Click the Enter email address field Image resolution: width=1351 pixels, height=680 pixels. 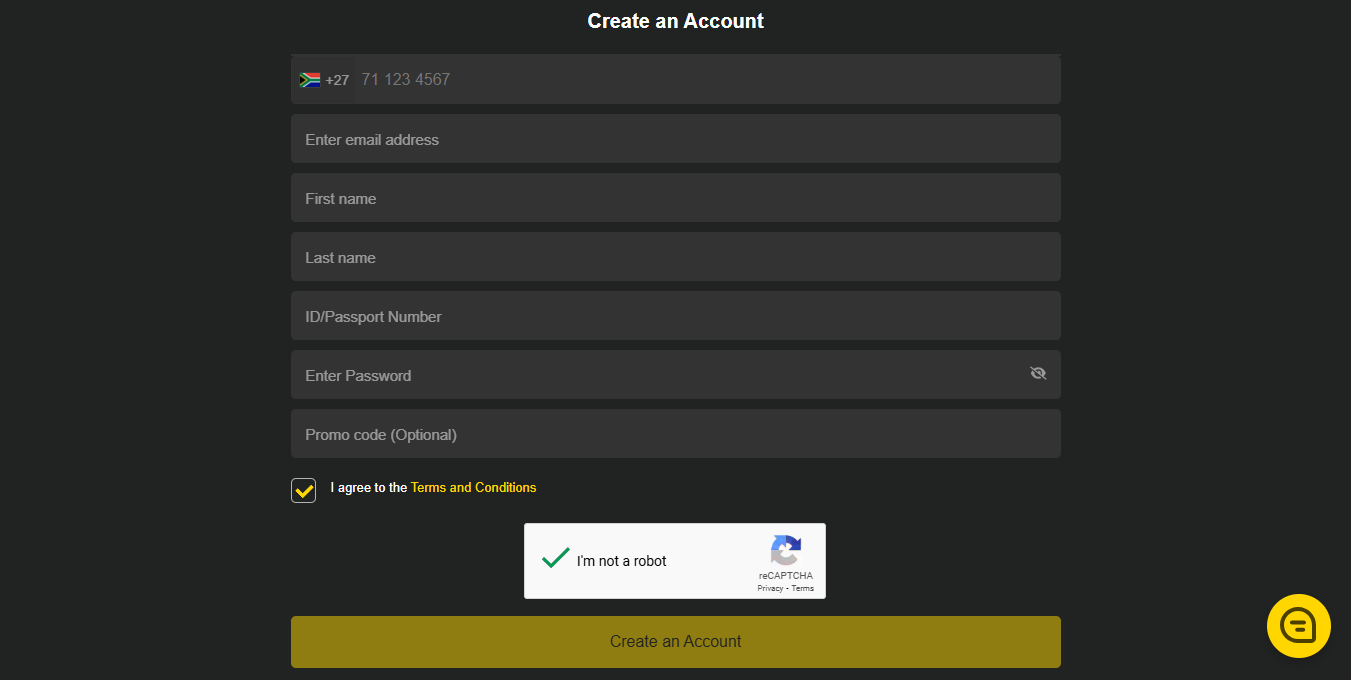675,139
